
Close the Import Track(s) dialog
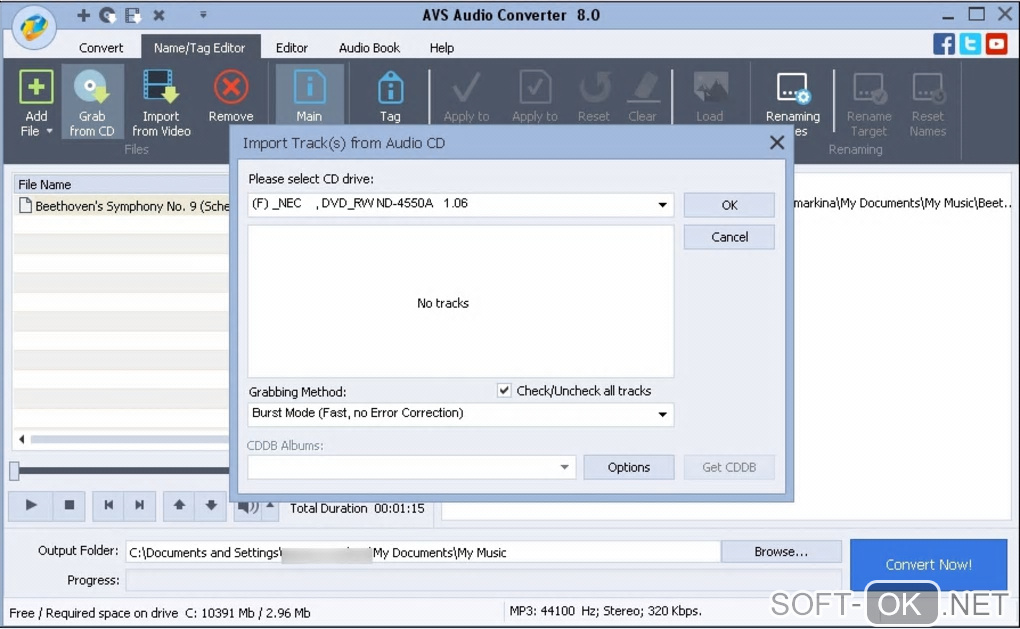click(777, 142)
